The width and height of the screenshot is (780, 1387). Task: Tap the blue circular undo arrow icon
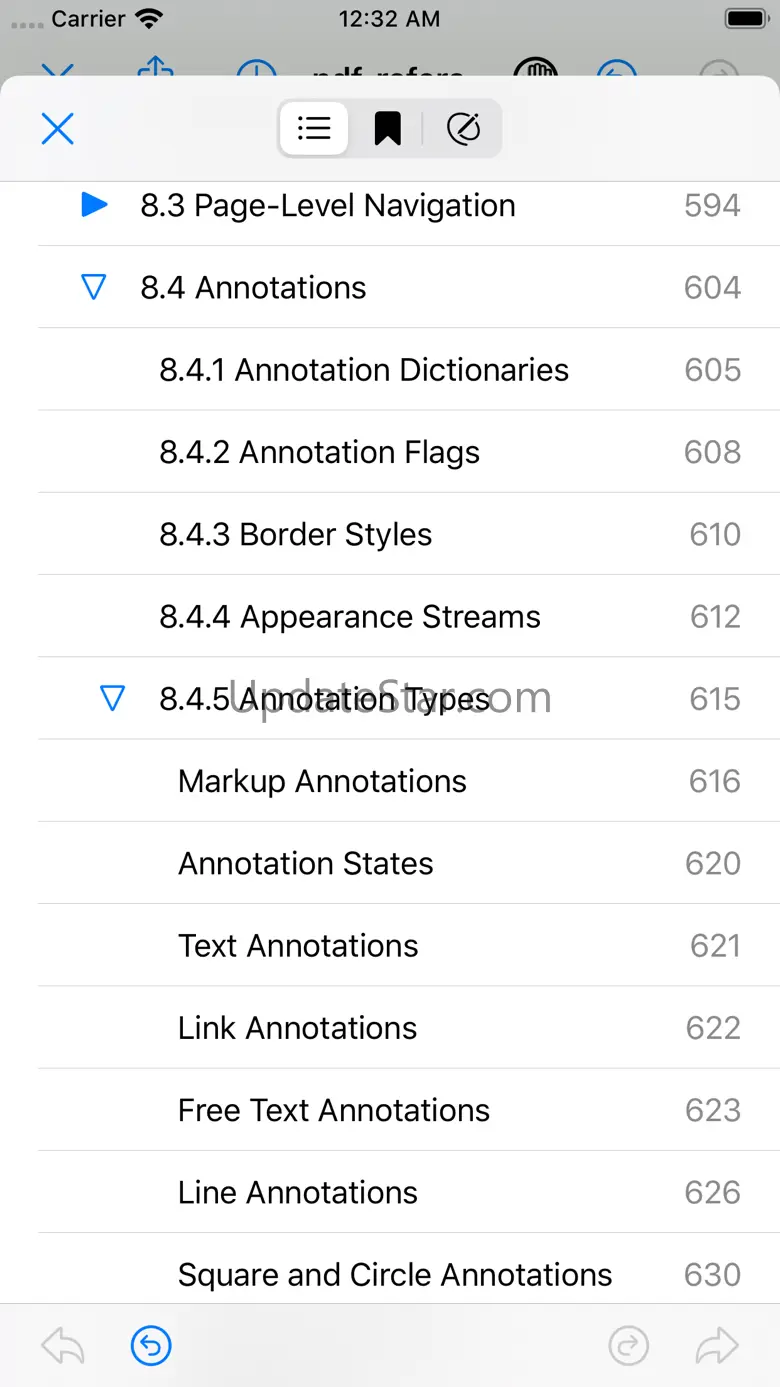click(x=151, y=1346)
